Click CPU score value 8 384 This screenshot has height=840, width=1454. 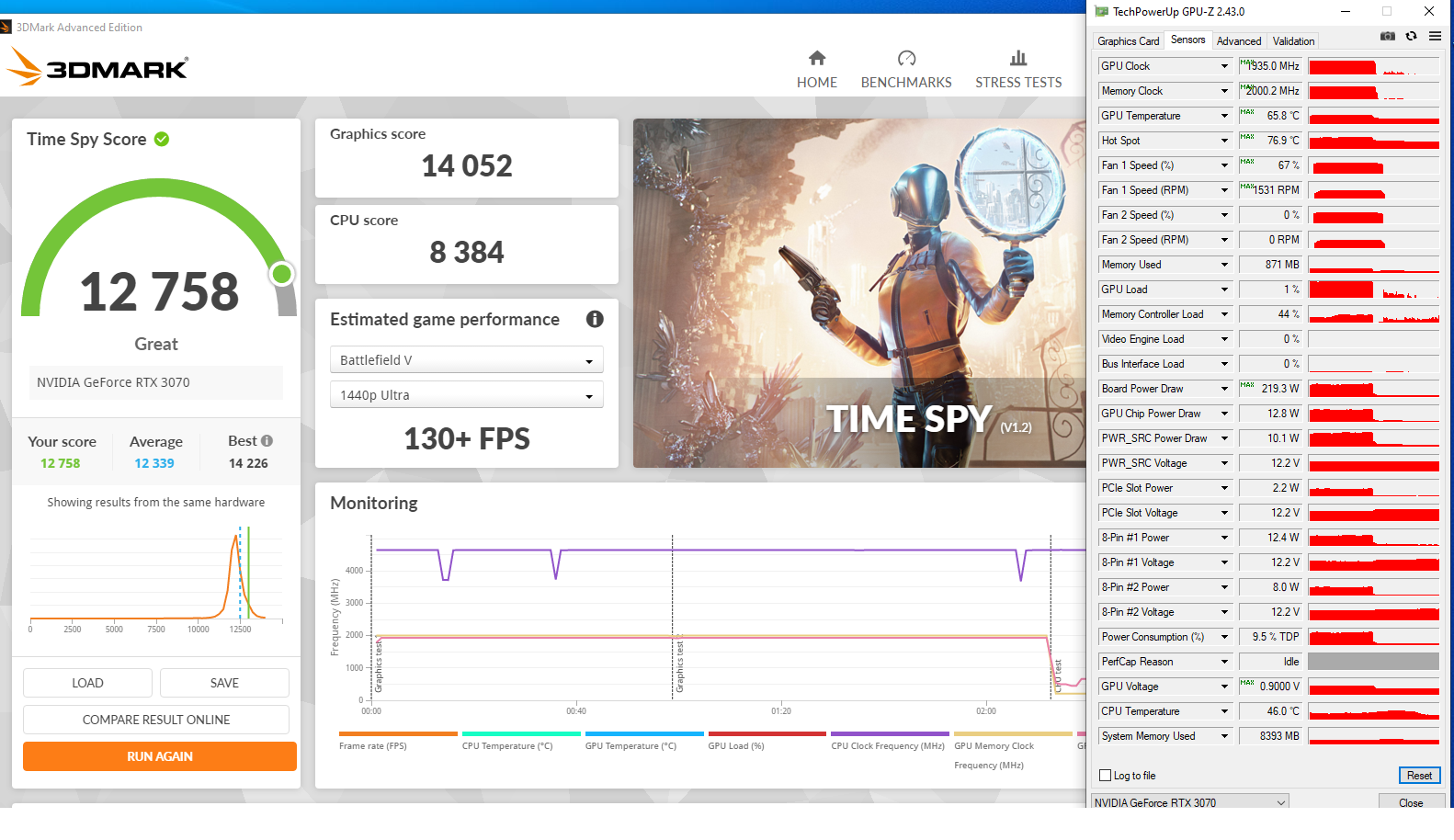coord(467,252)
